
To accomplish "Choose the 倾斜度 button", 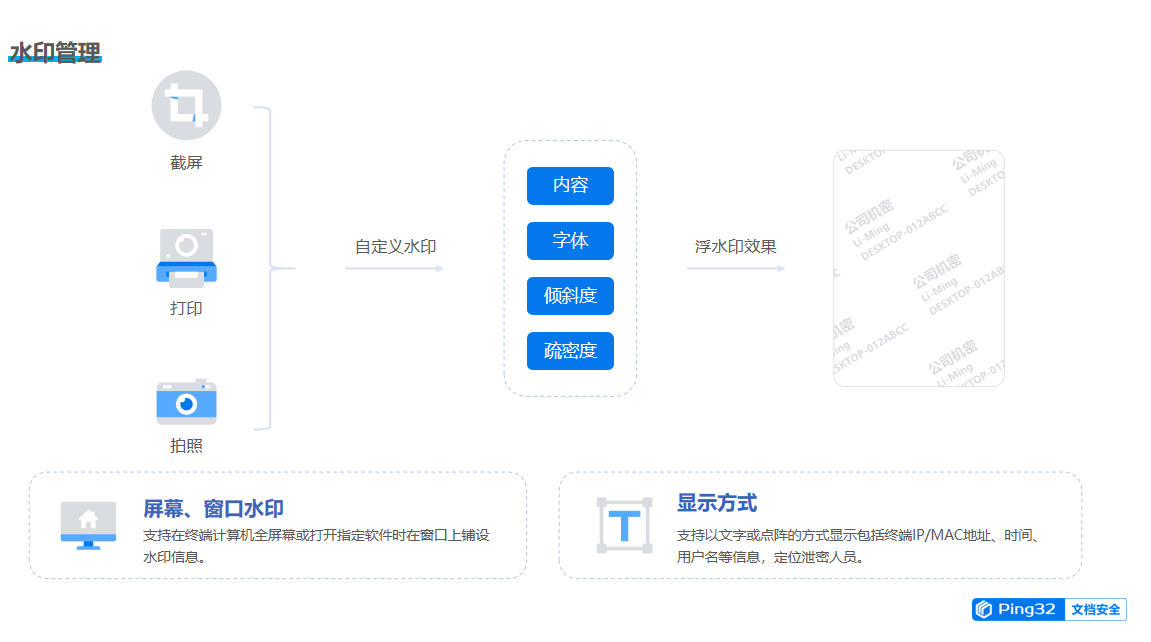I will [570, 296].
